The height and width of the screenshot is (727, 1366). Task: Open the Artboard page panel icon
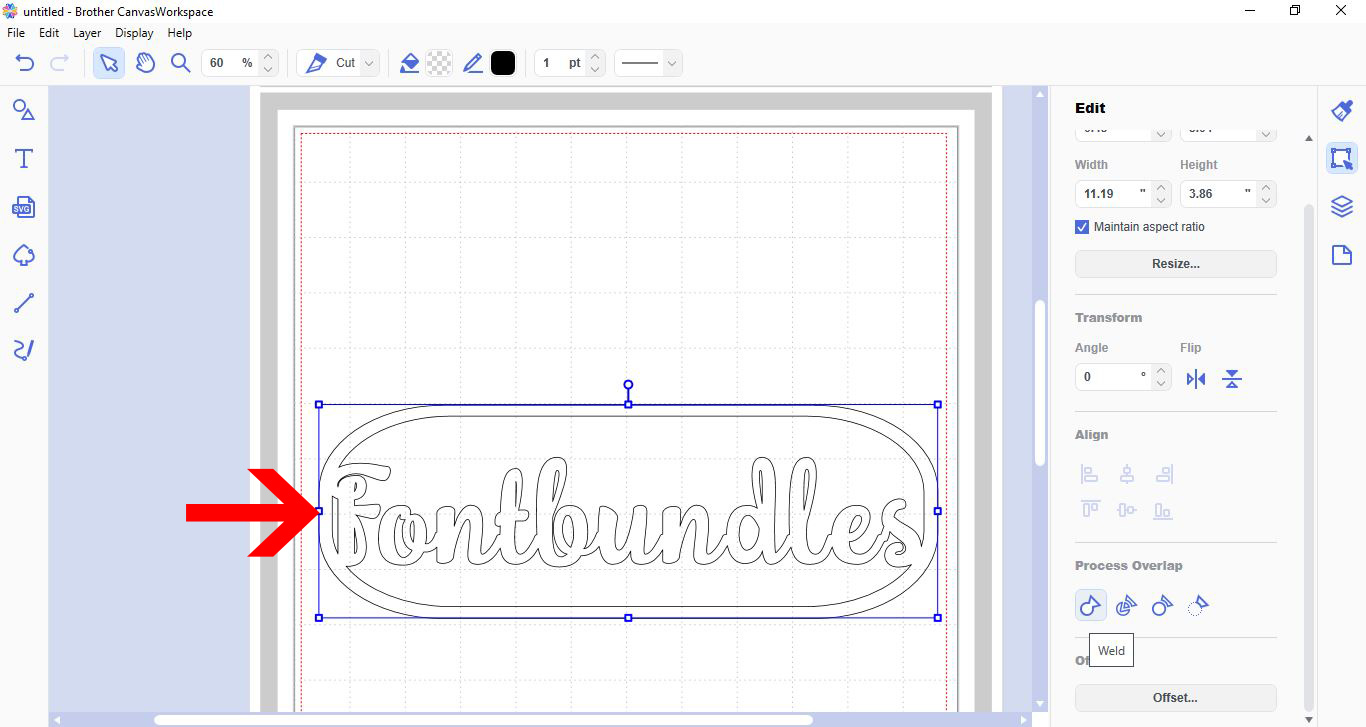coord(1342,256)
